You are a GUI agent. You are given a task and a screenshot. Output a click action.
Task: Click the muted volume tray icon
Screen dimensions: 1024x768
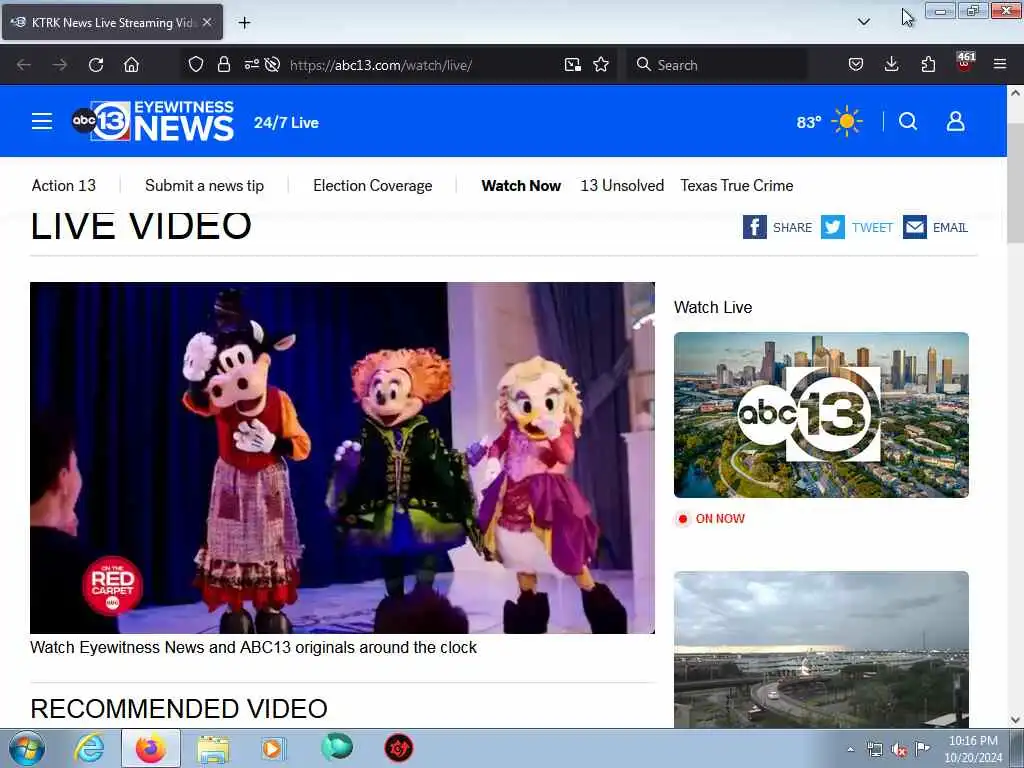click(899, 749)
